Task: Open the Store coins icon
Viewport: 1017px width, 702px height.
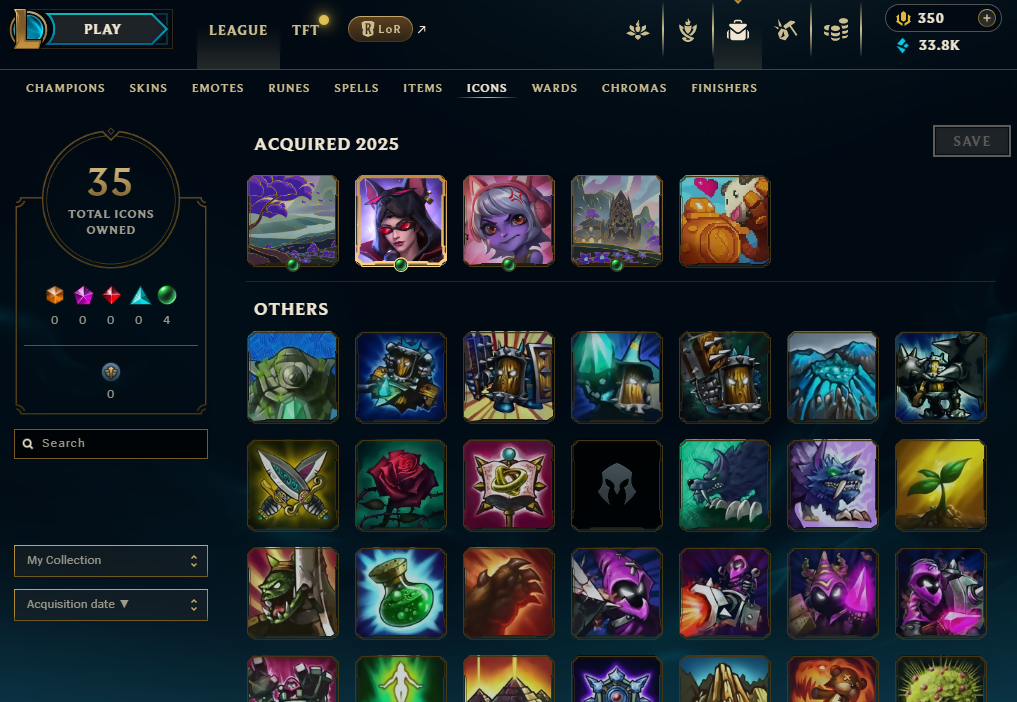Action: pyautogui.click(x=836, y=30)
